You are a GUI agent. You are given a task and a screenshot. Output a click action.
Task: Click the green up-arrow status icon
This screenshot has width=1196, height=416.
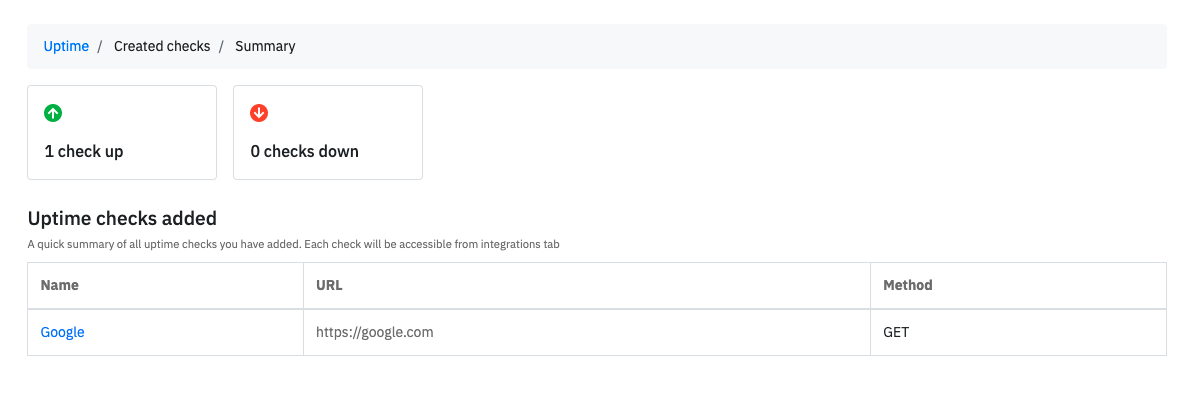click(53, 113)
